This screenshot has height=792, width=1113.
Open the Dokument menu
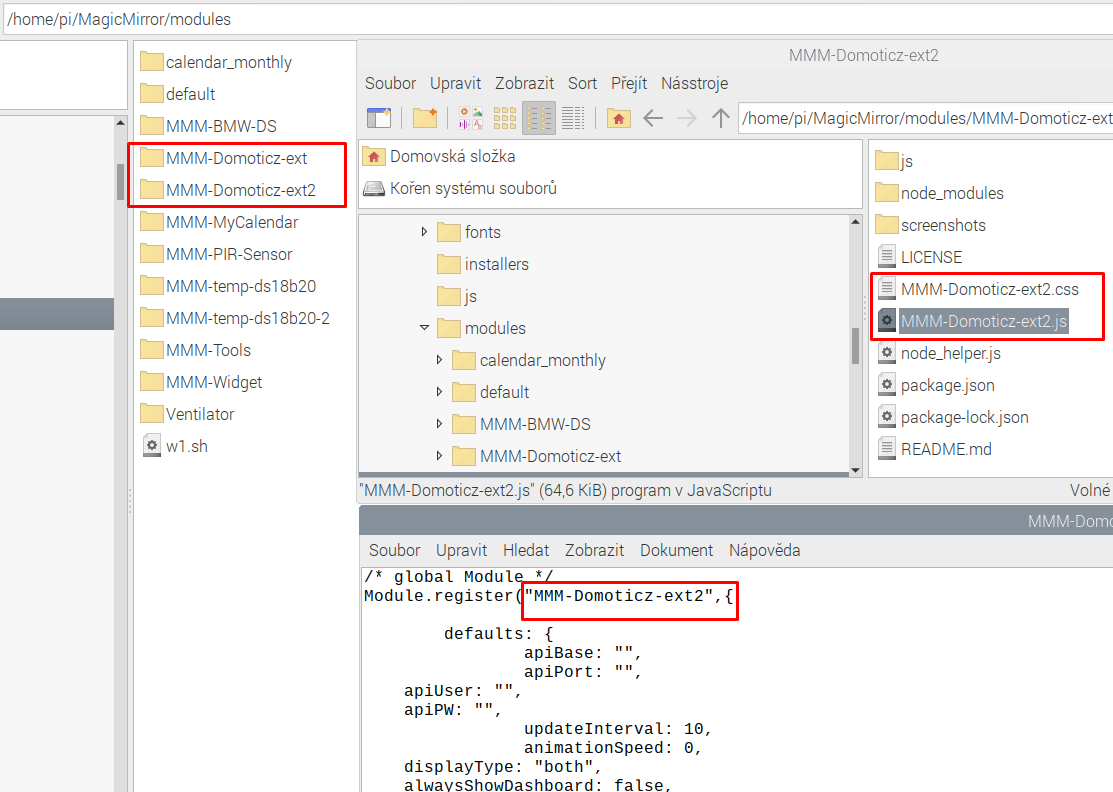[x=676, y=551]
